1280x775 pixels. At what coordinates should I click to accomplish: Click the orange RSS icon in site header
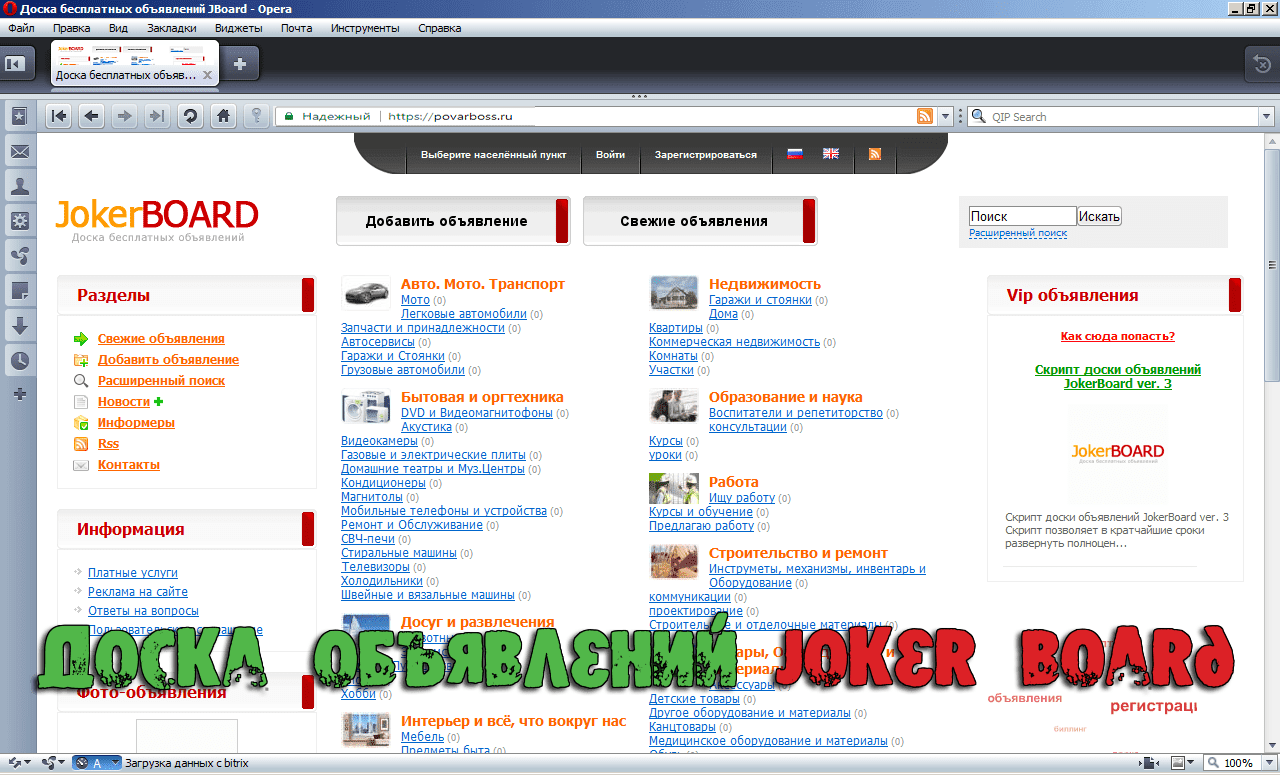(x=875, y=154)
